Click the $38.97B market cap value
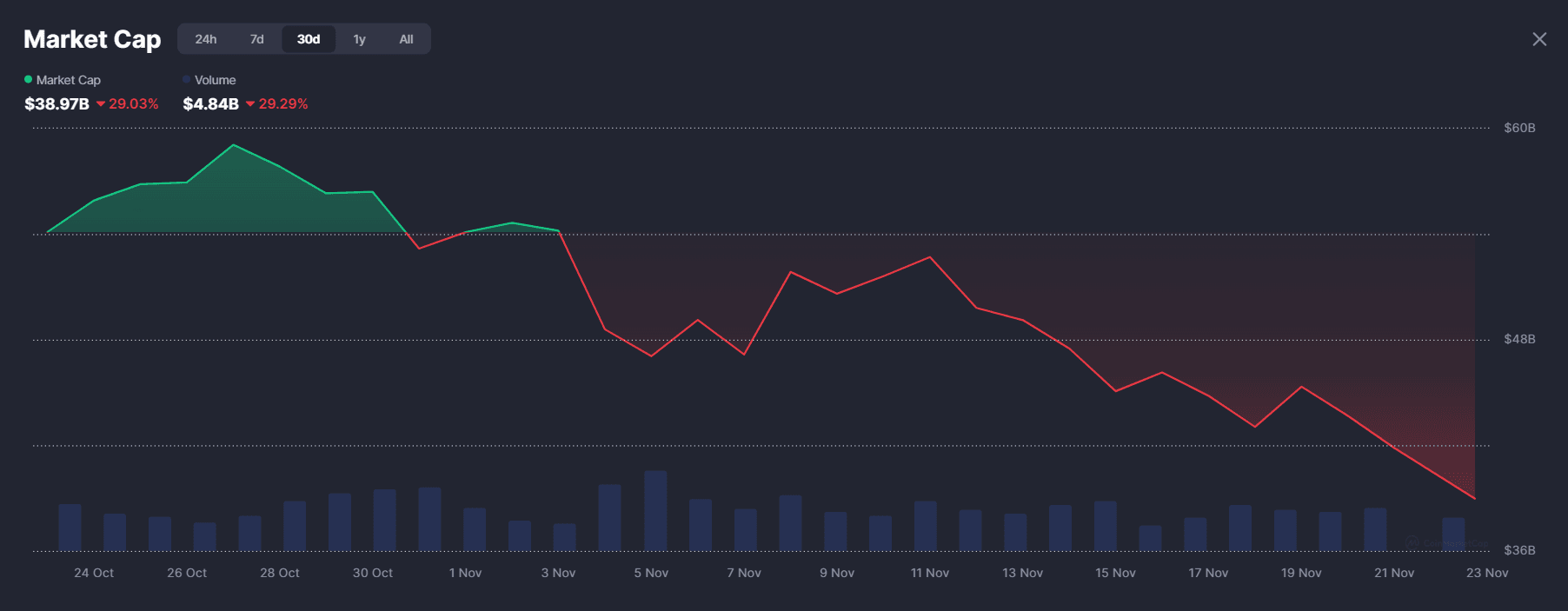The image size is (1568, 611). tap(56, 104)
